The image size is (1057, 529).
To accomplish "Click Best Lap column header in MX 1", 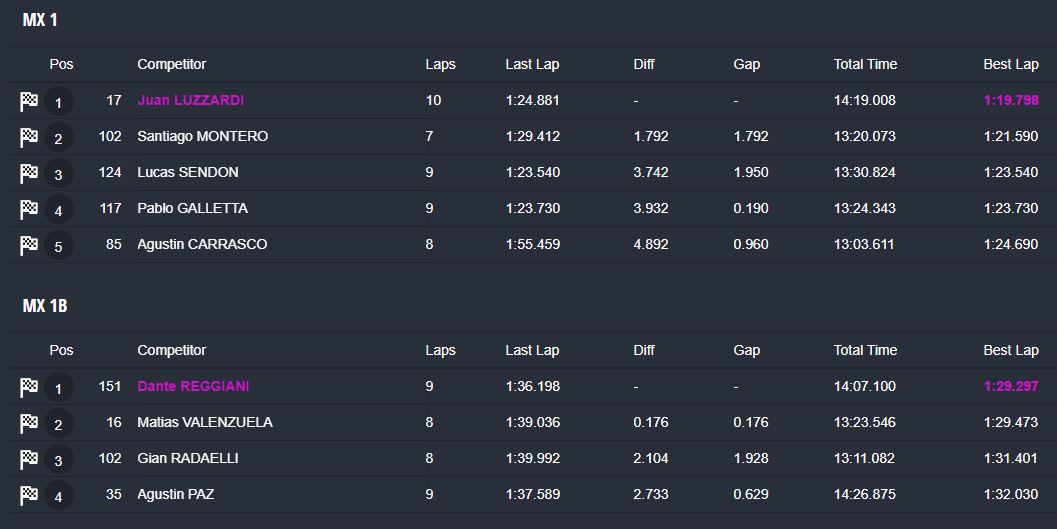I will point(1010,64).
